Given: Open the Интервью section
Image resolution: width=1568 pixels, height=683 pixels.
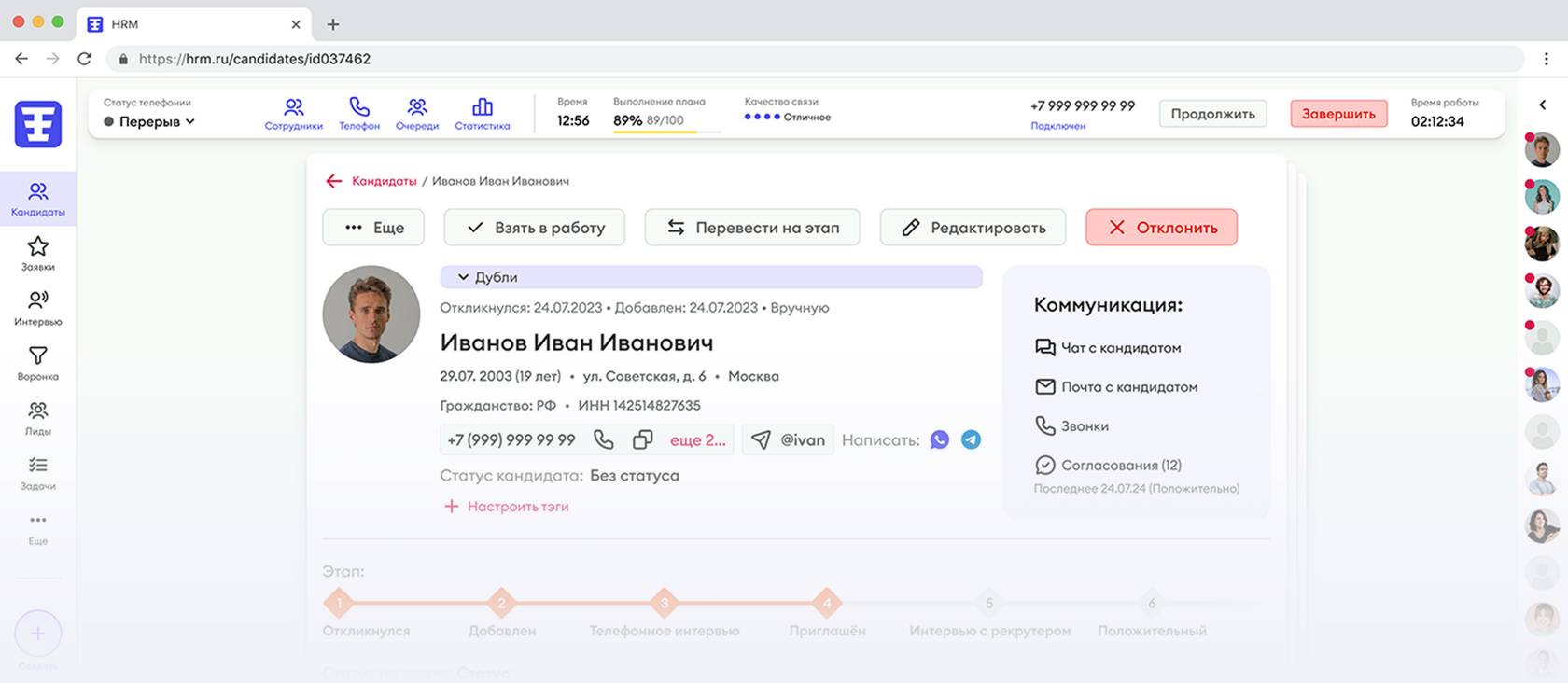Looking at the screenshot, I should pyautogui.click(x=38, y=308).
